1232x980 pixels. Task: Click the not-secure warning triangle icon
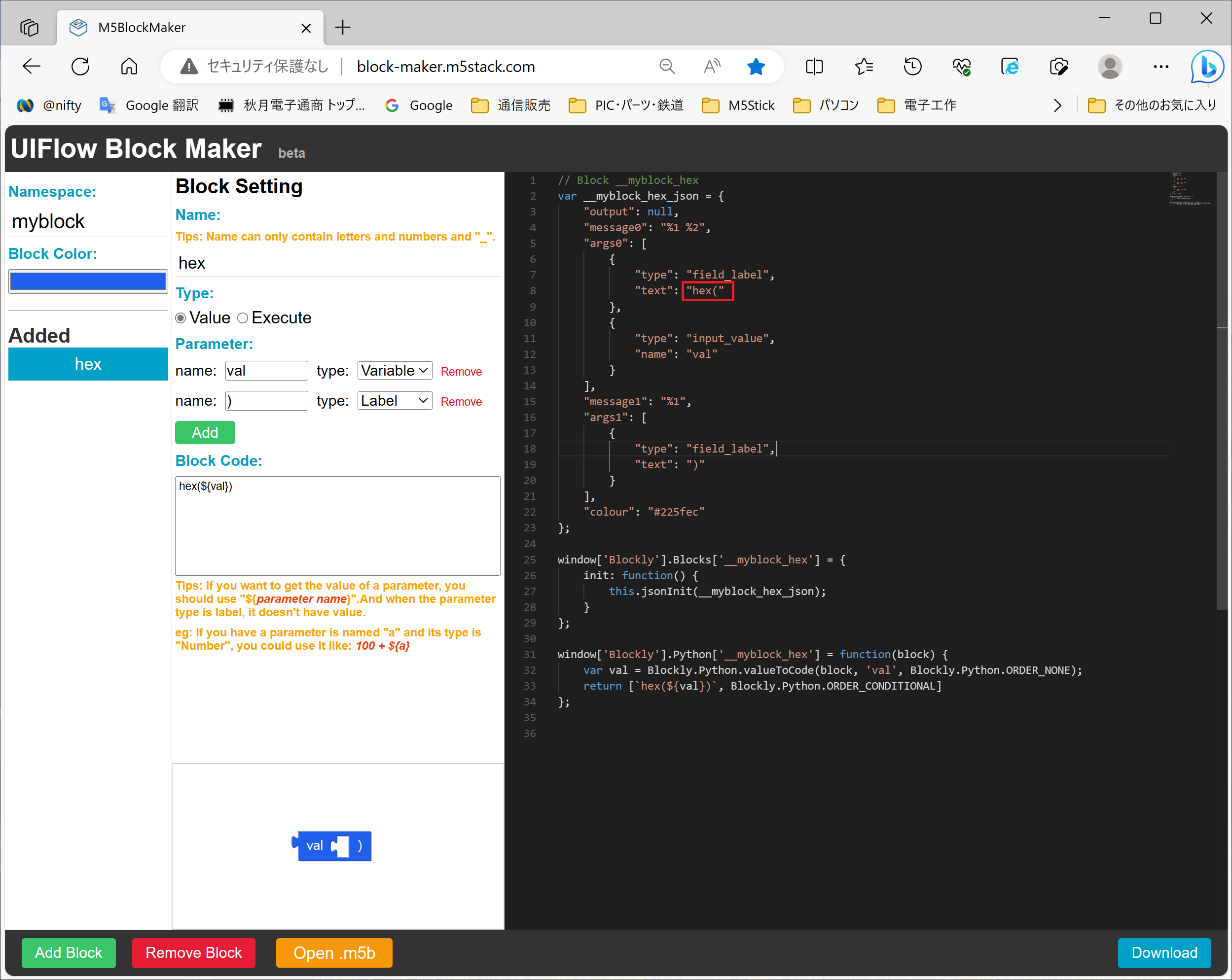click(x=188, y=67)
